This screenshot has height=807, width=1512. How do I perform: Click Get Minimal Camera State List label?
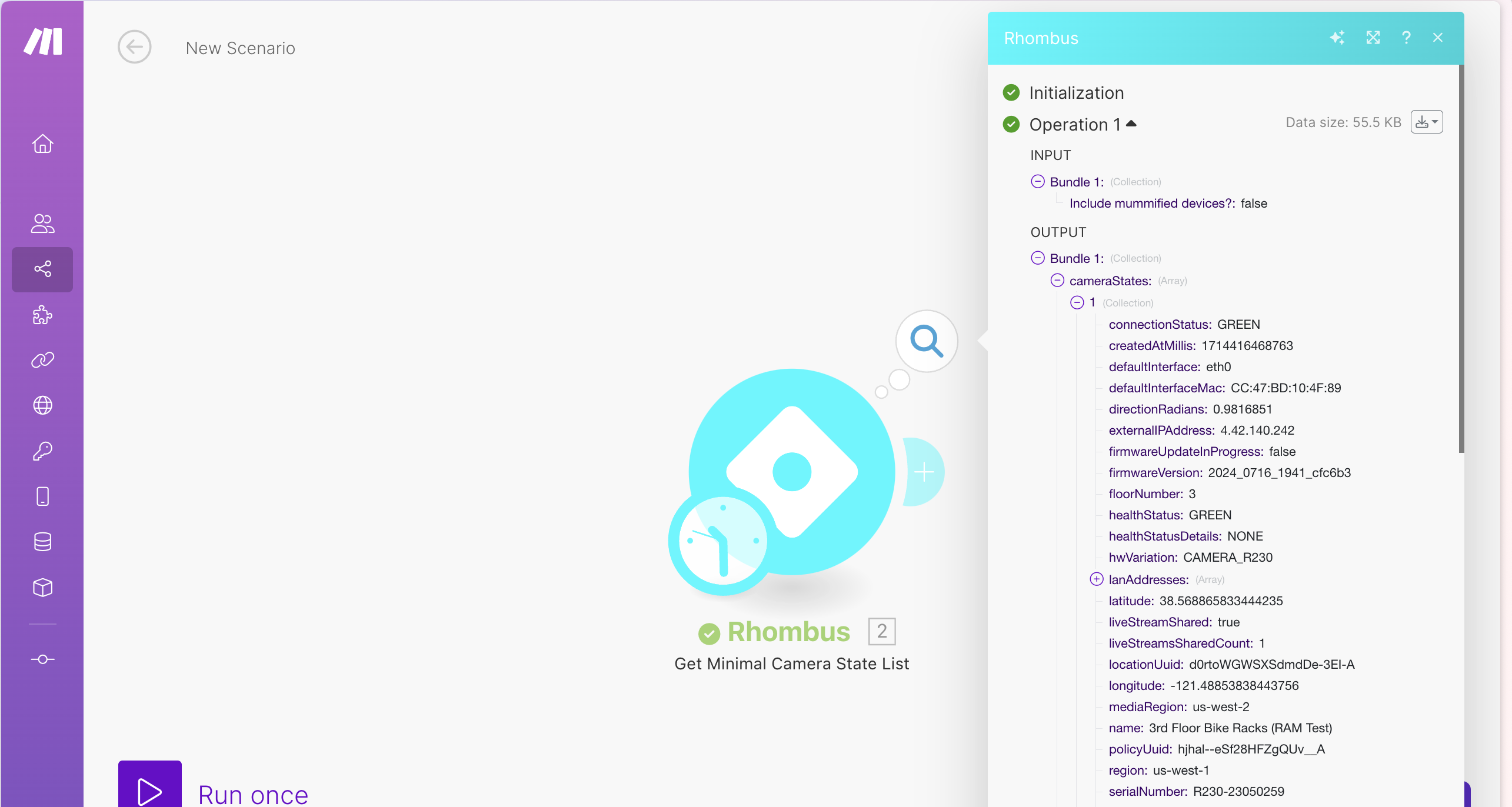pos(792,663)
